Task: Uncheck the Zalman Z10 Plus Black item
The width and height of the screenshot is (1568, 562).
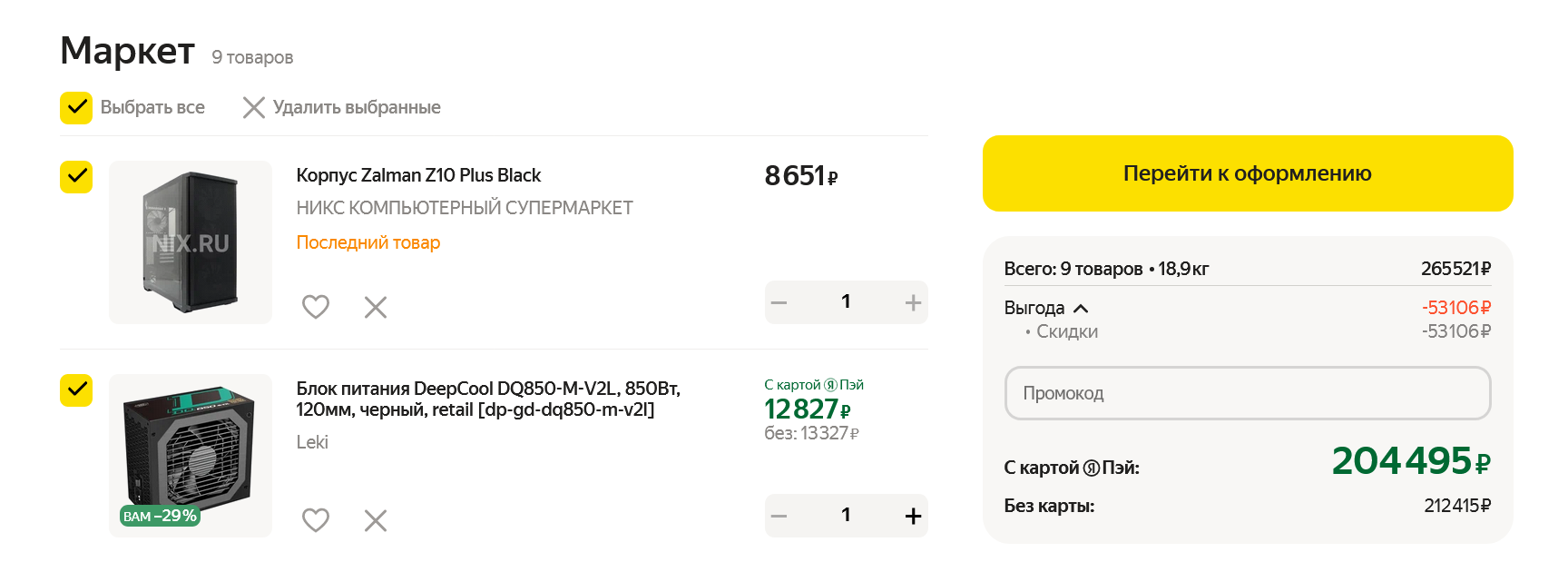Action: [76, 177]
